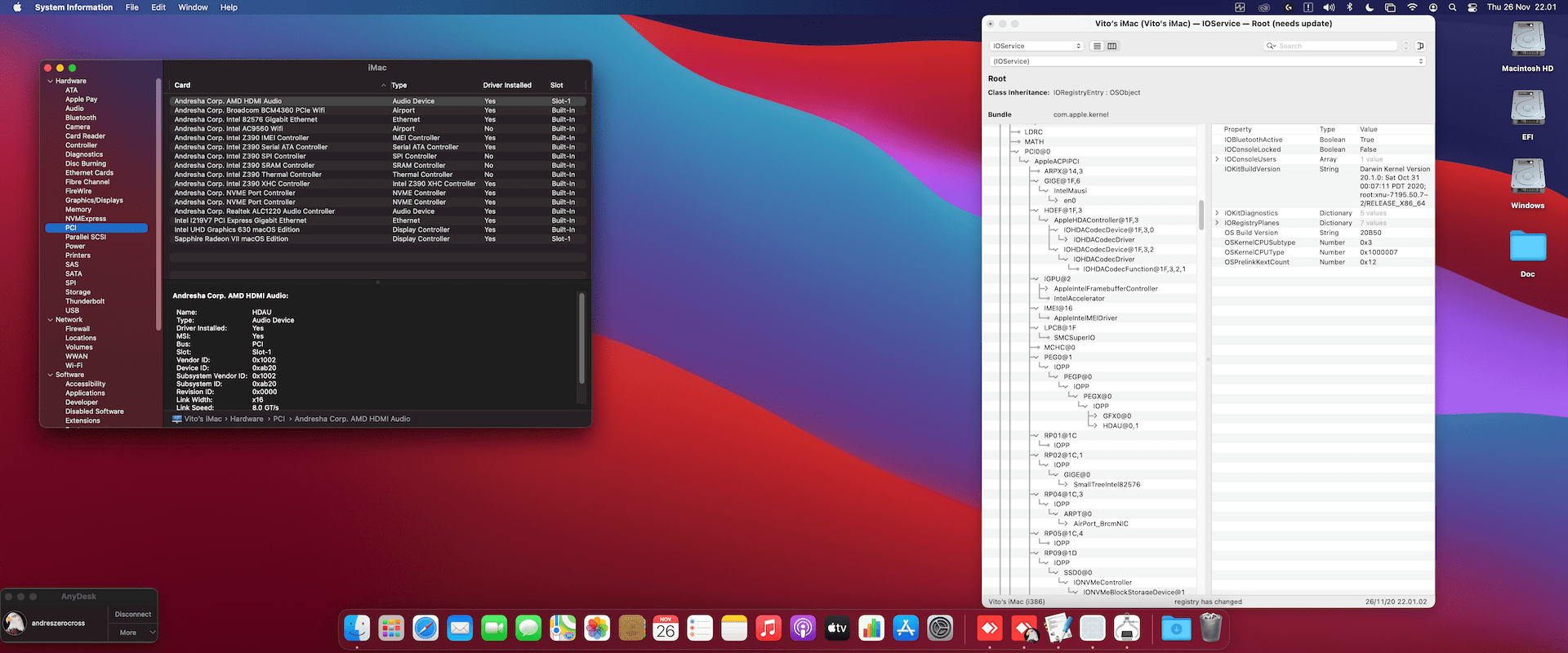Click Hardware in the bottom path bar

247,419
